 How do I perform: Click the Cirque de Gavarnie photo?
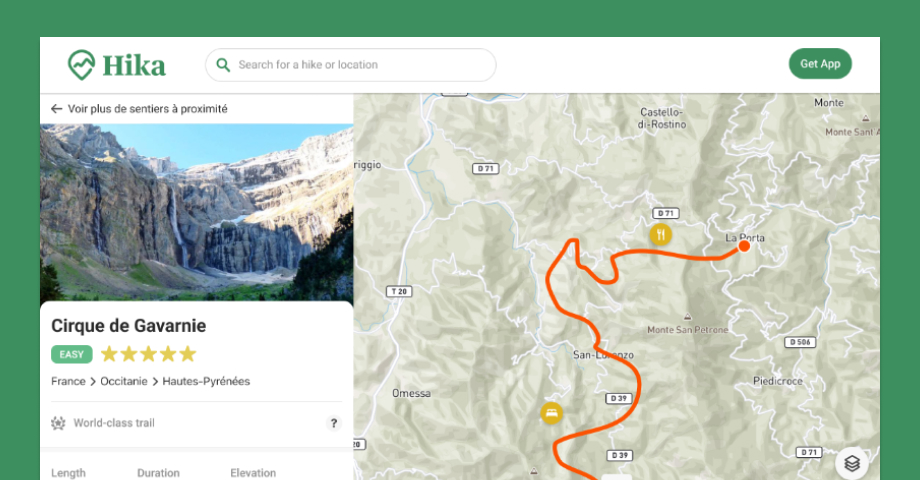(197, 210)
